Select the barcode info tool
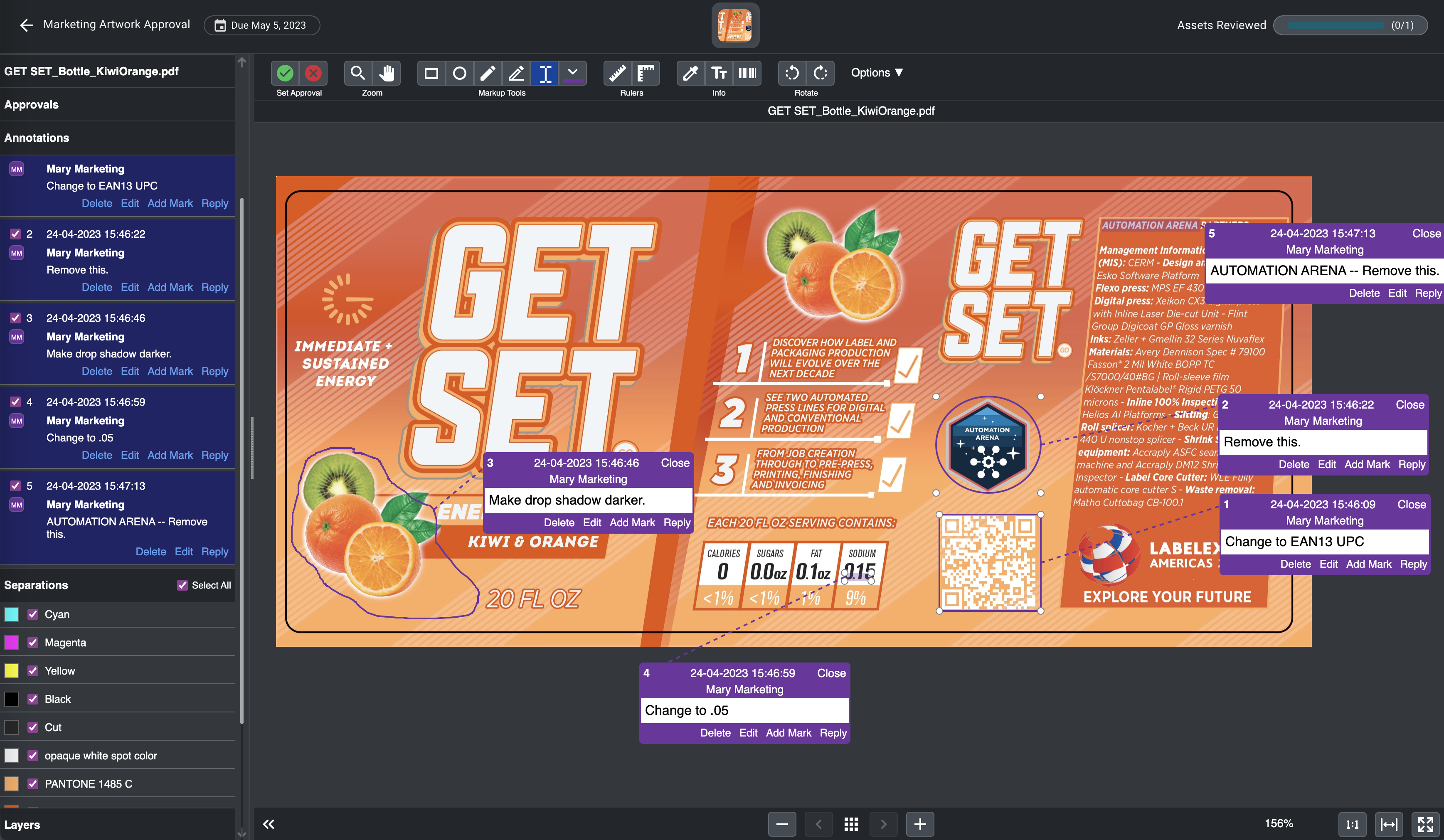This screenshot has height=840, width=1444. (747, 73)
